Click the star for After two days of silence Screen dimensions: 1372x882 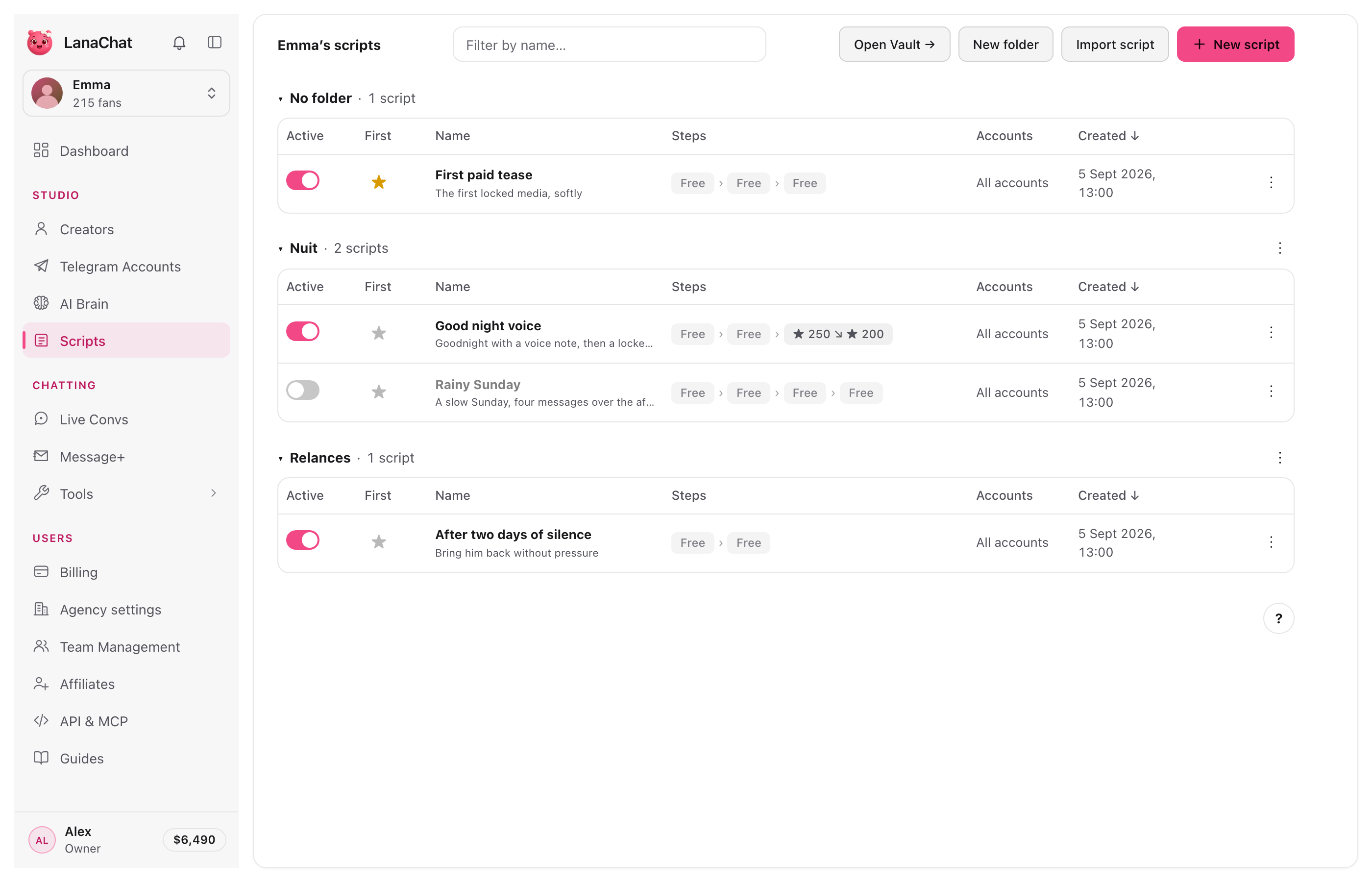click(x=378, y=542)
